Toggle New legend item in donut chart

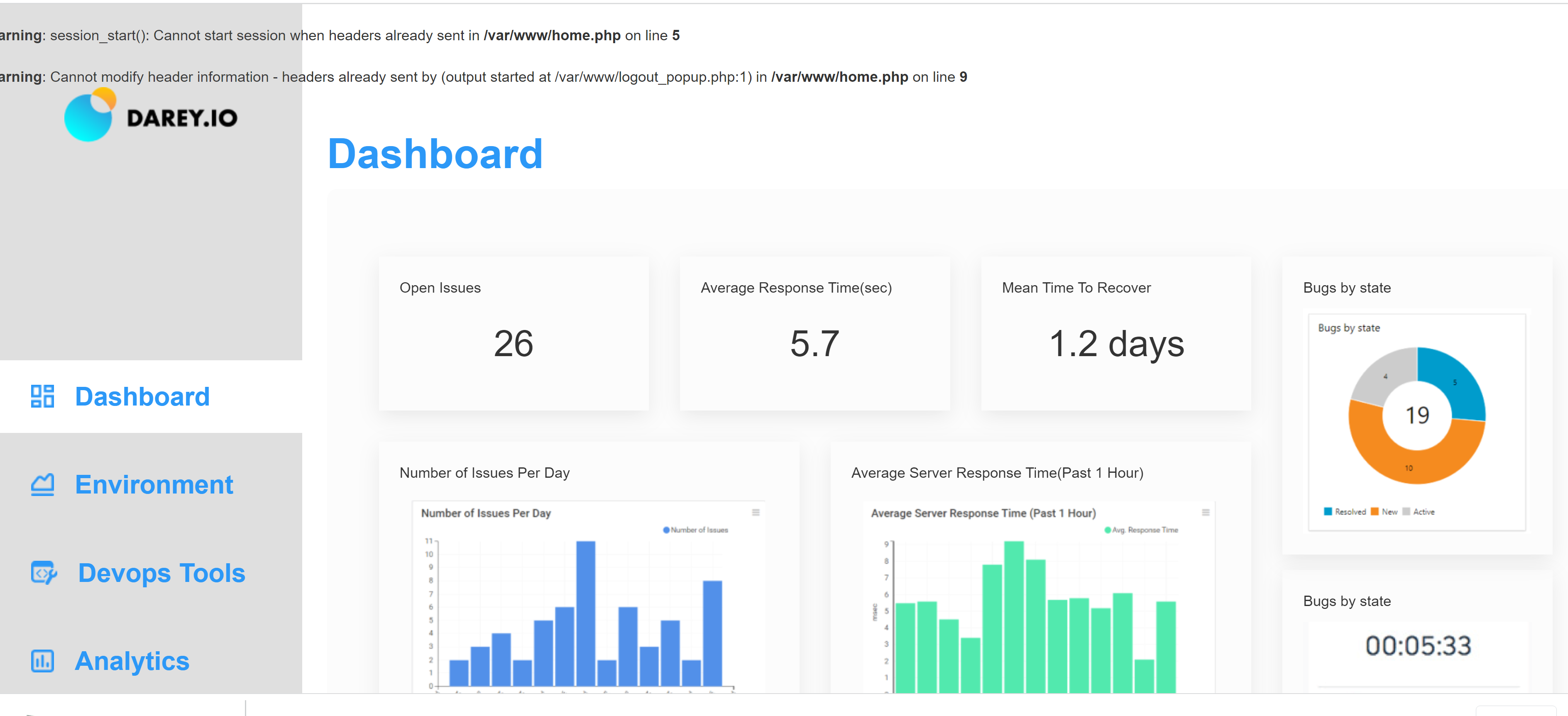(x=1384, y=512)
